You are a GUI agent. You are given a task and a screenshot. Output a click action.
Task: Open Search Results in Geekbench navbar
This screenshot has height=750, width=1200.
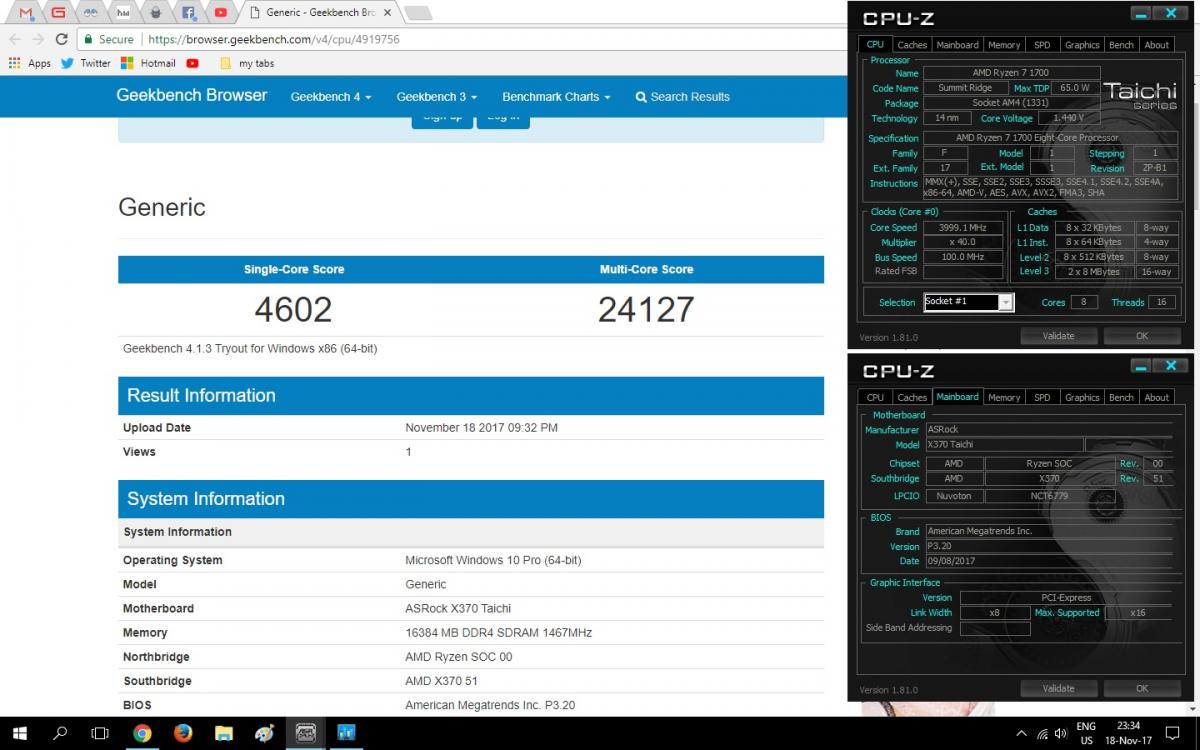[x=682, y=97]
